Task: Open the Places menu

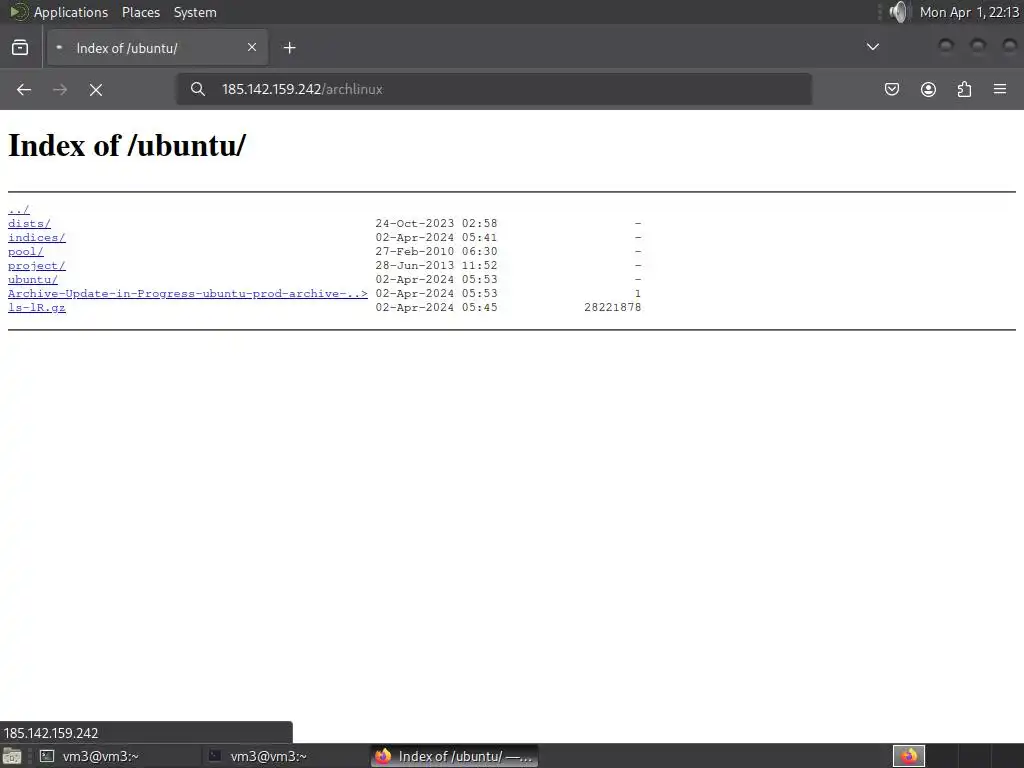Action: (141, 12)
